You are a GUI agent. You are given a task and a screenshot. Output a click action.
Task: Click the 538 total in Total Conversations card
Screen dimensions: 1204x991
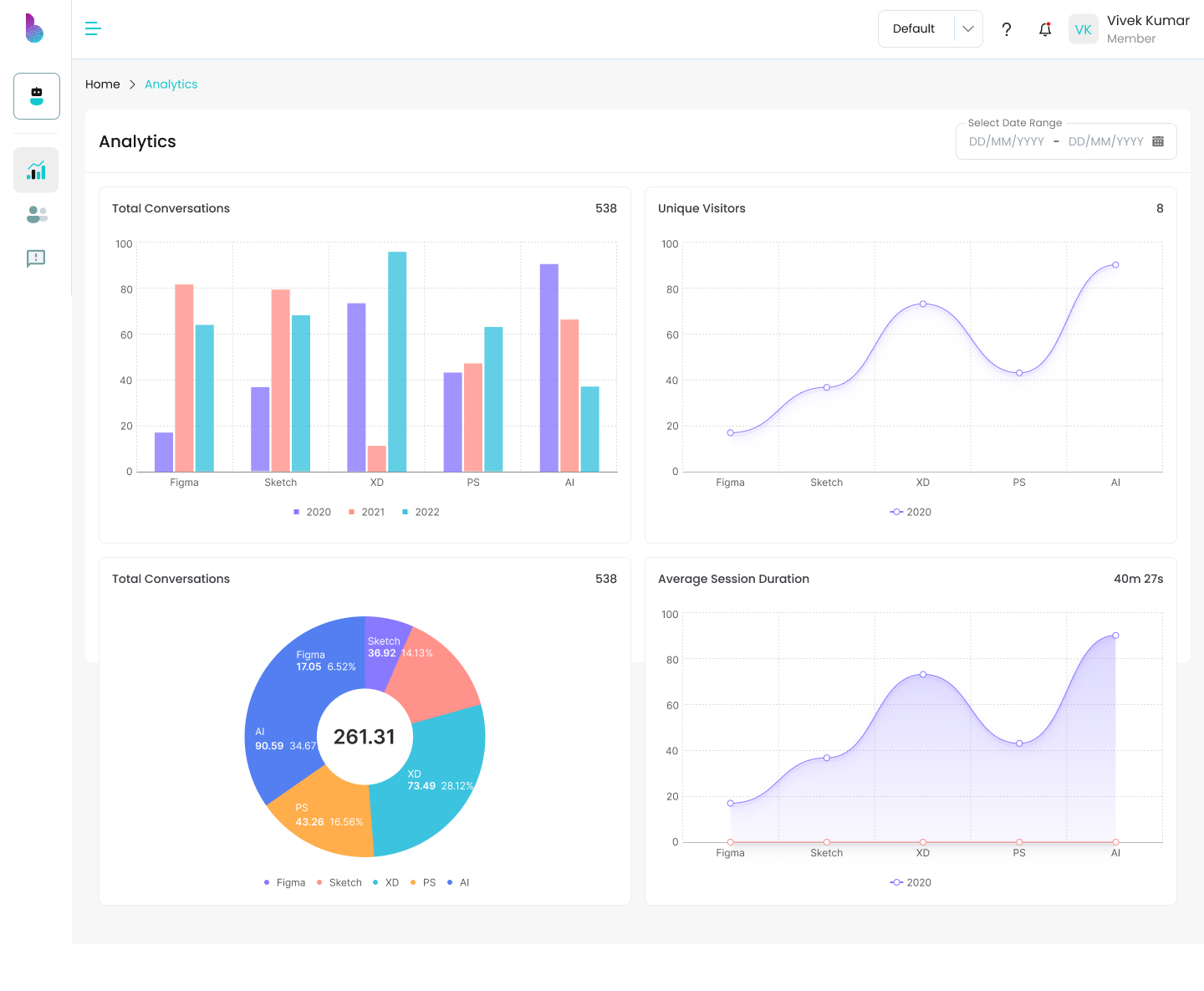point(606,208)
